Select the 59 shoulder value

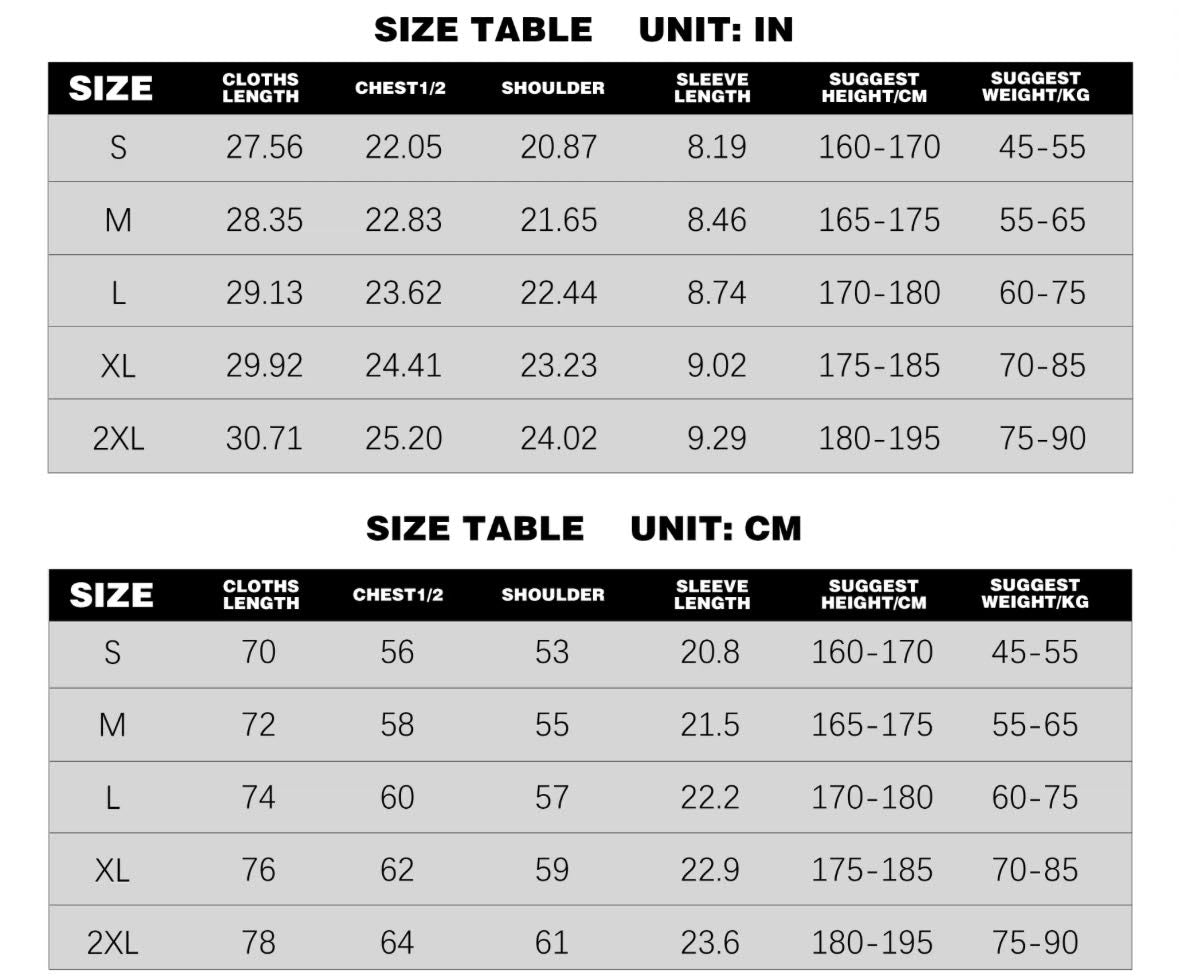click(x=552, y=870)
